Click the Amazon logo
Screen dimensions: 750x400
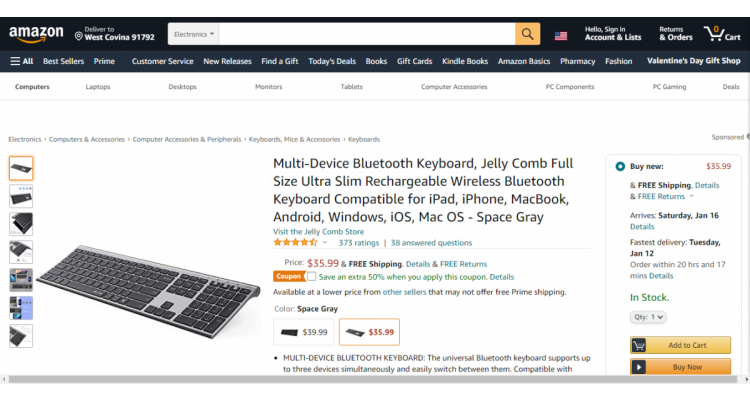pos(36,34)
